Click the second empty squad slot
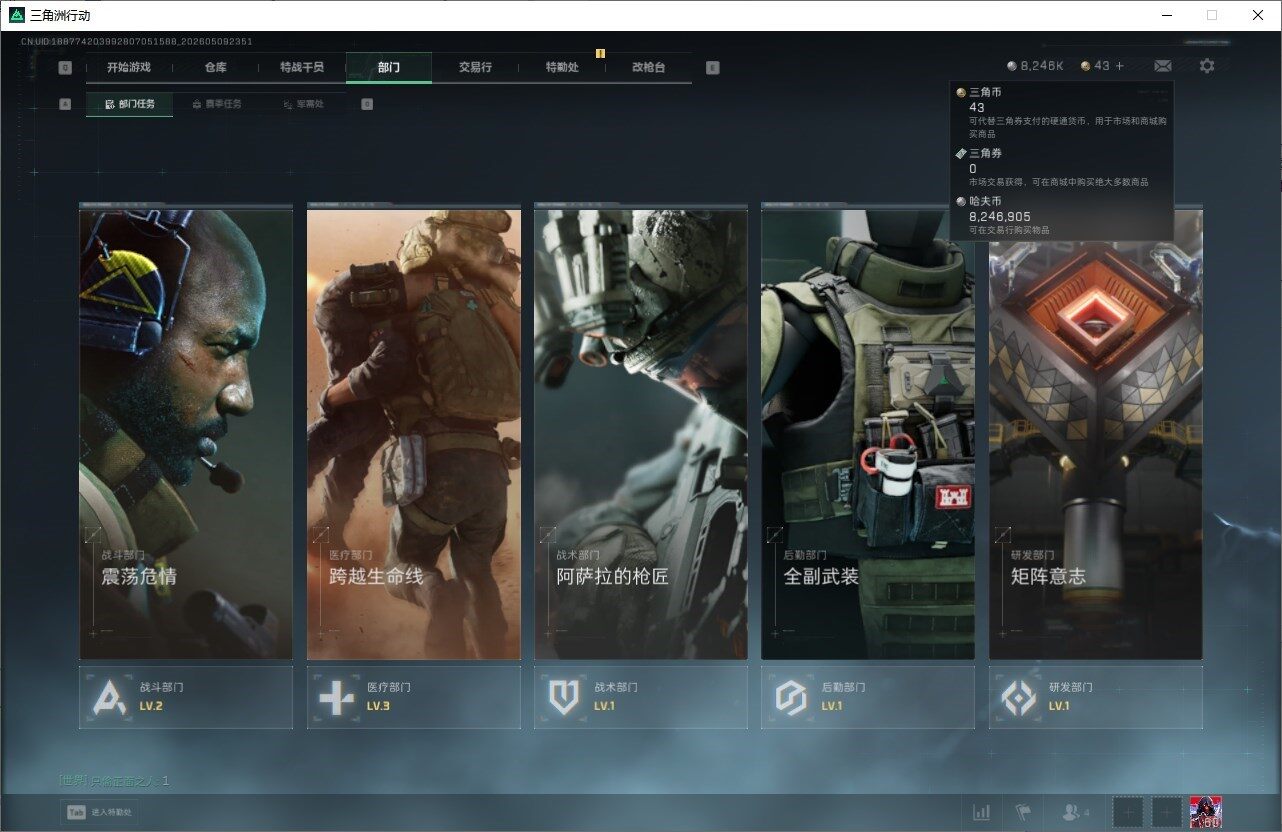1282x832 pixels. pos(1167,812)
